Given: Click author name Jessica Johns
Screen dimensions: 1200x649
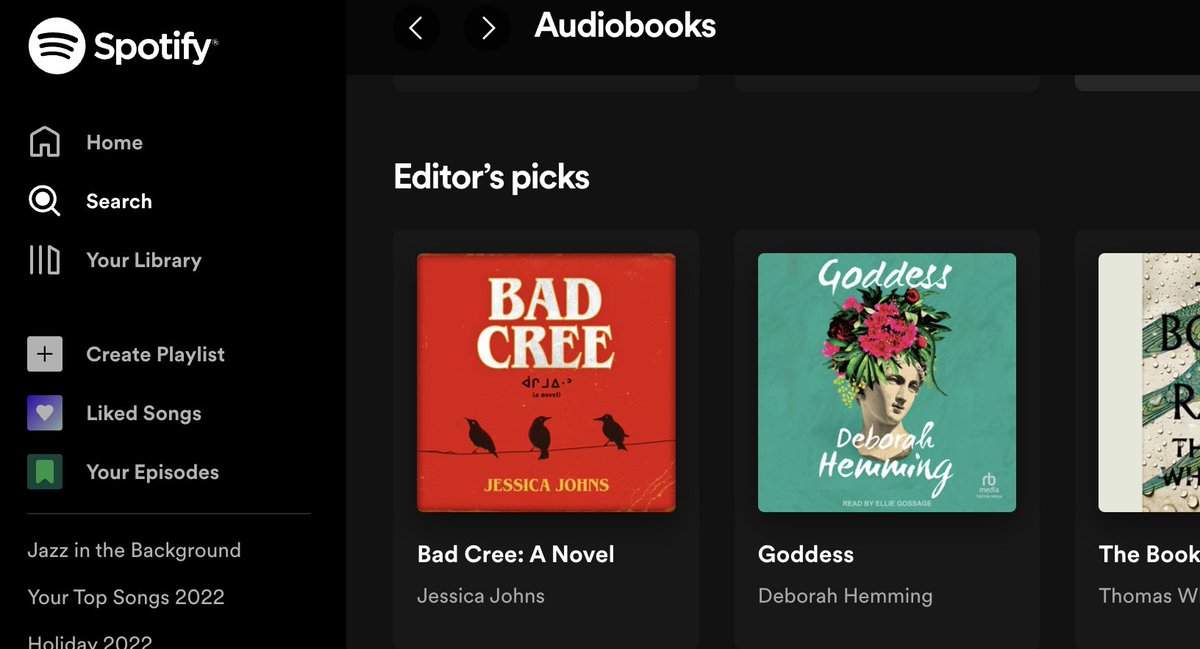Looking at the screenshot, I should pyautogui.click(x=481, y=596).
